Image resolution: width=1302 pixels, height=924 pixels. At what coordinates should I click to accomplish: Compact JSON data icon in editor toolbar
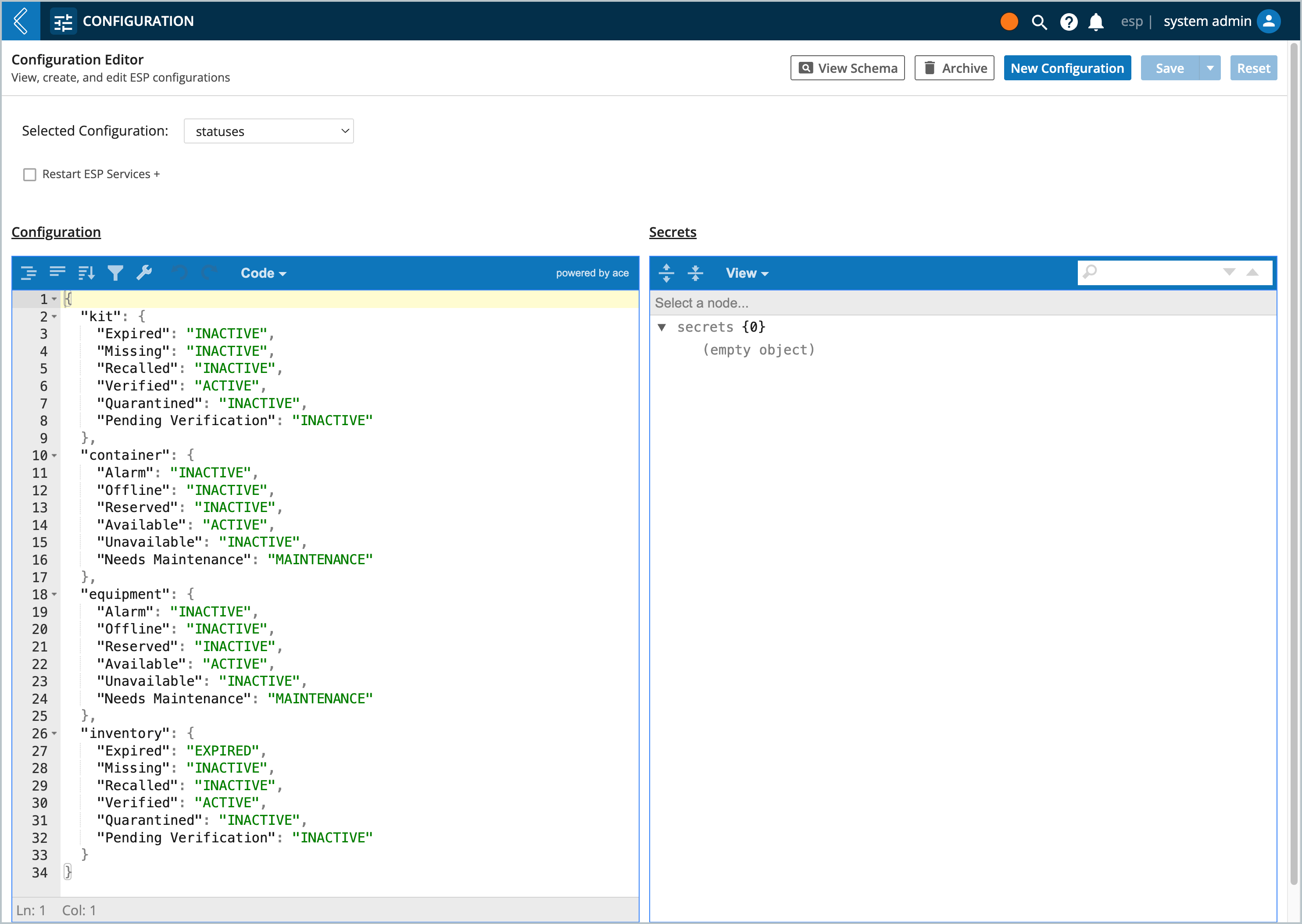pos(57,272)
